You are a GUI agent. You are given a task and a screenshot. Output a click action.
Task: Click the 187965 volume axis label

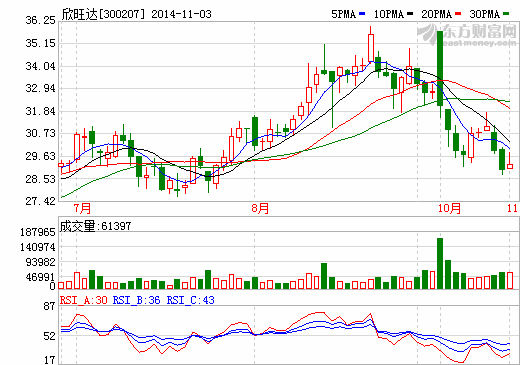point(38,232)
